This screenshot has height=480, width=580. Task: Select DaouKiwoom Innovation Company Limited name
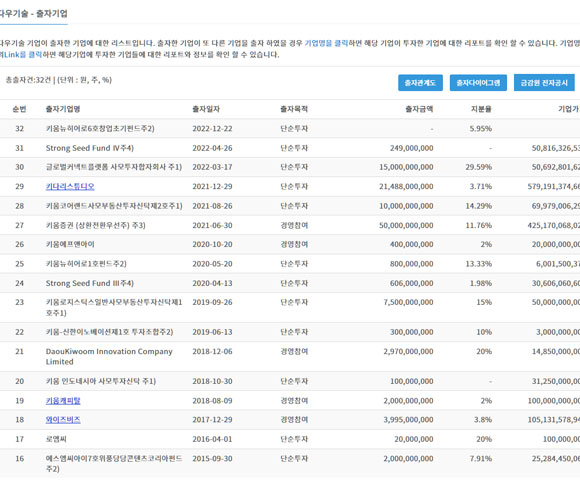pyautogui.click(x=109, y=356)
